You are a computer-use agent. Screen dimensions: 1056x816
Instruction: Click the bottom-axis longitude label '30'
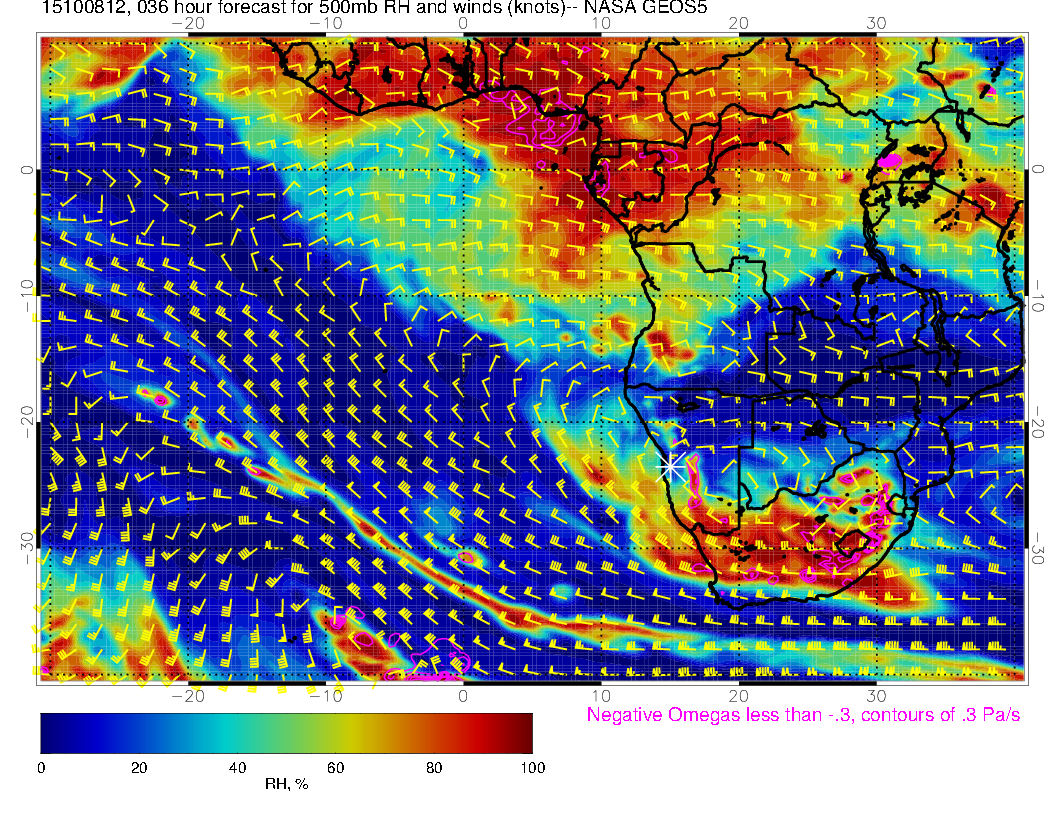coord(876,695)
